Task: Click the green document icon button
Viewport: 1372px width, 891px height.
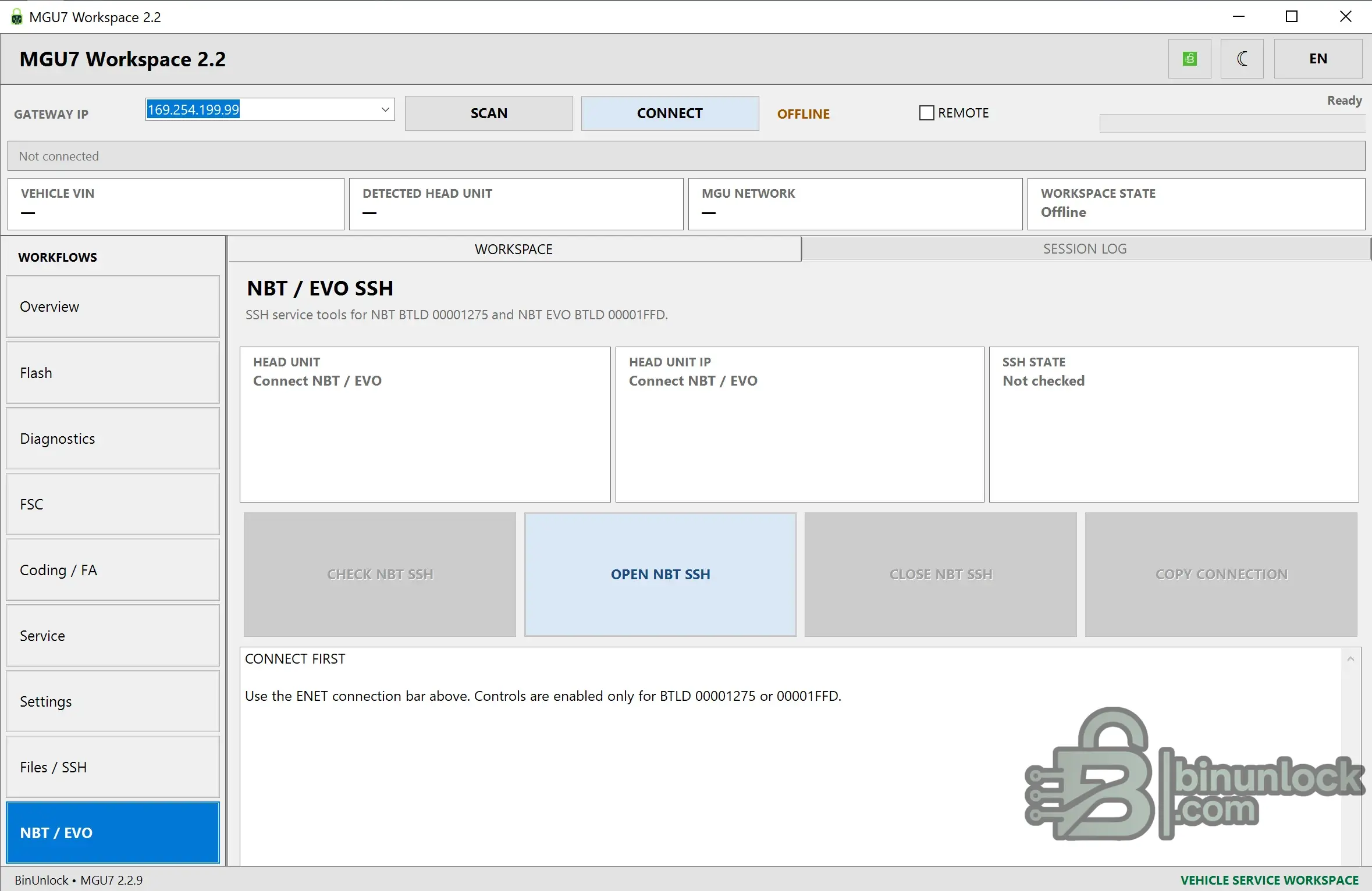Action: point(1189,59)
